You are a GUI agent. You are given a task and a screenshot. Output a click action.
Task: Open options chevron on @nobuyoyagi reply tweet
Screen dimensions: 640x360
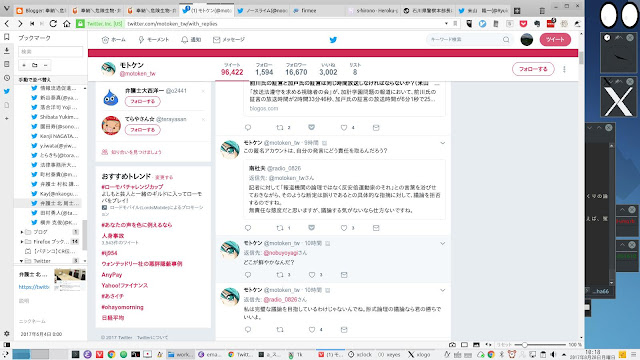coord(442,243)
